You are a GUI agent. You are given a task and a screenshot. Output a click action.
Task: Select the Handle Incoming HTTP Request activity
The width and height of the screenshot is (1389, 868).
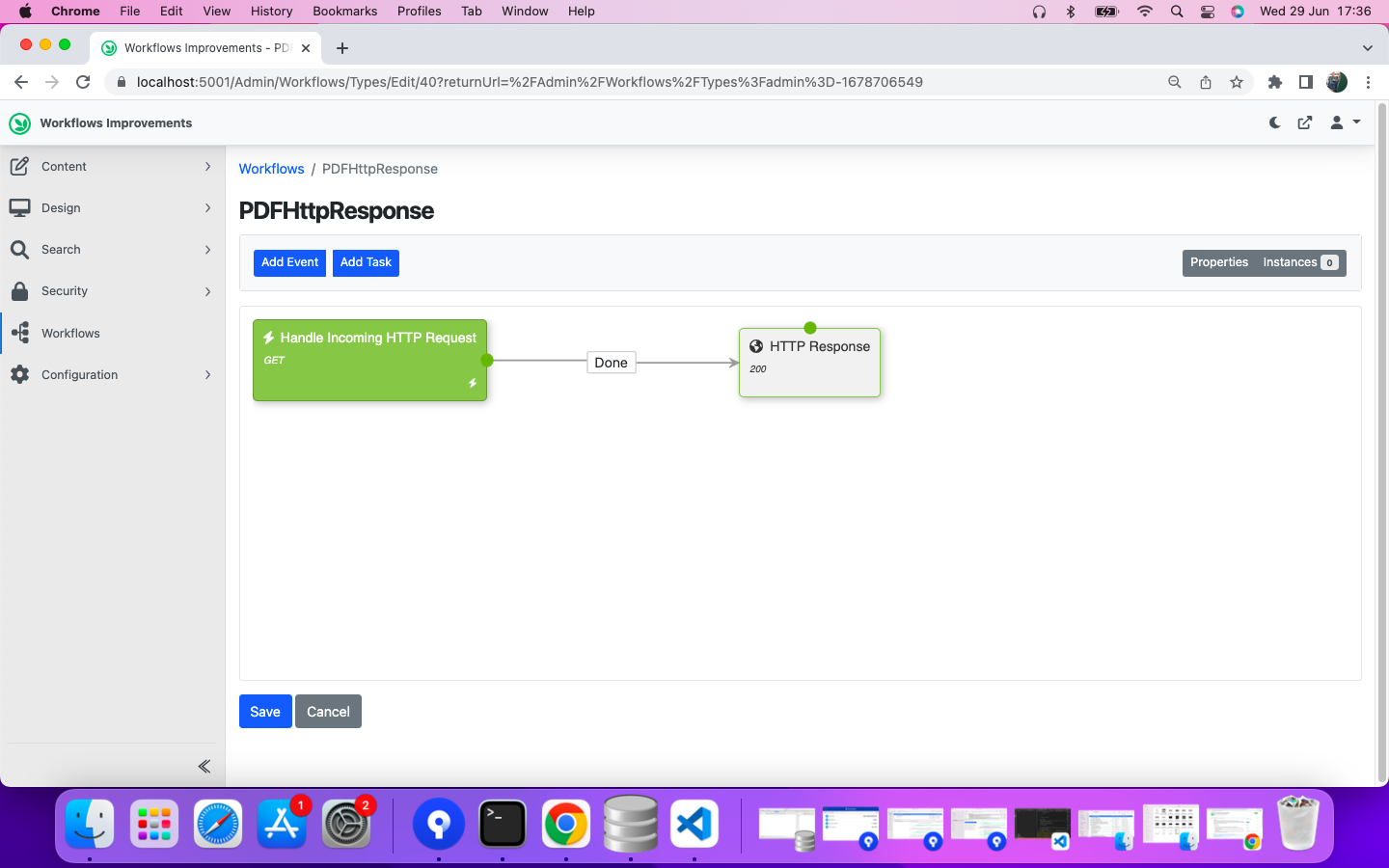[x=369, y=361]
